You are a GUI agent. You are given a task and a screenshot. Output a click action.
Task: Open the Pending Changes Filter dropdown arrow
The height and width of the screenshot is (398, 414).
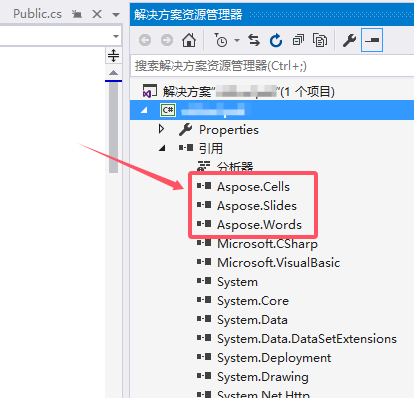coord(237,41)
